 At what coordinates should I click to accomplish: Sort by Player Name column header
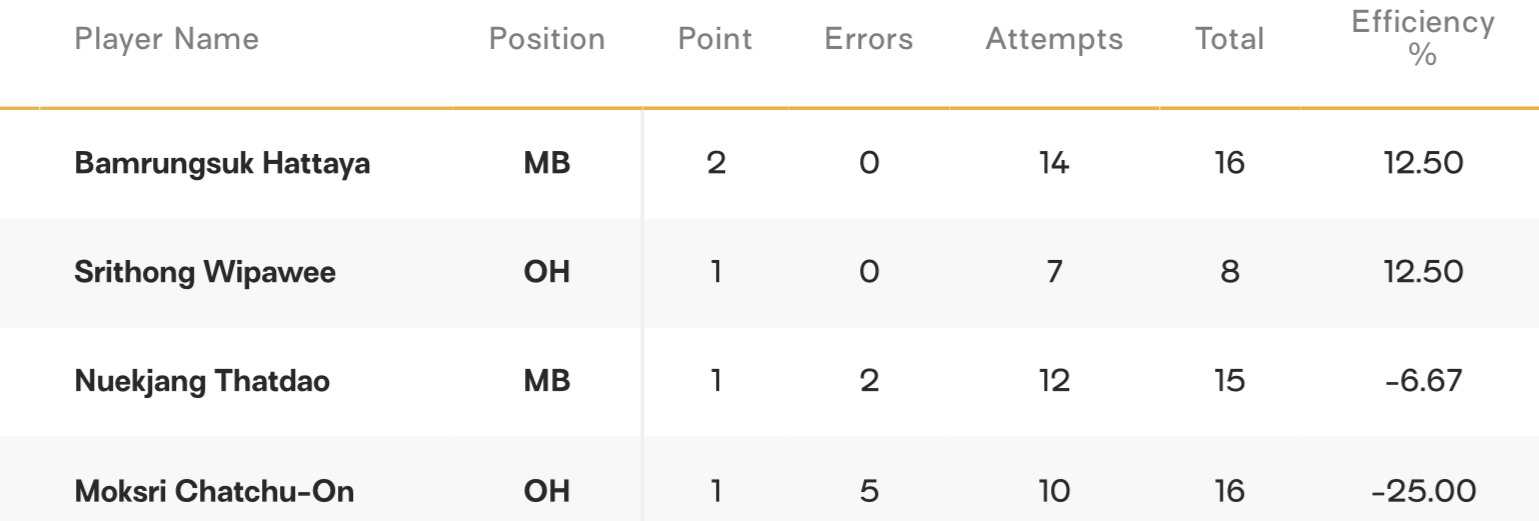[167, 40]
